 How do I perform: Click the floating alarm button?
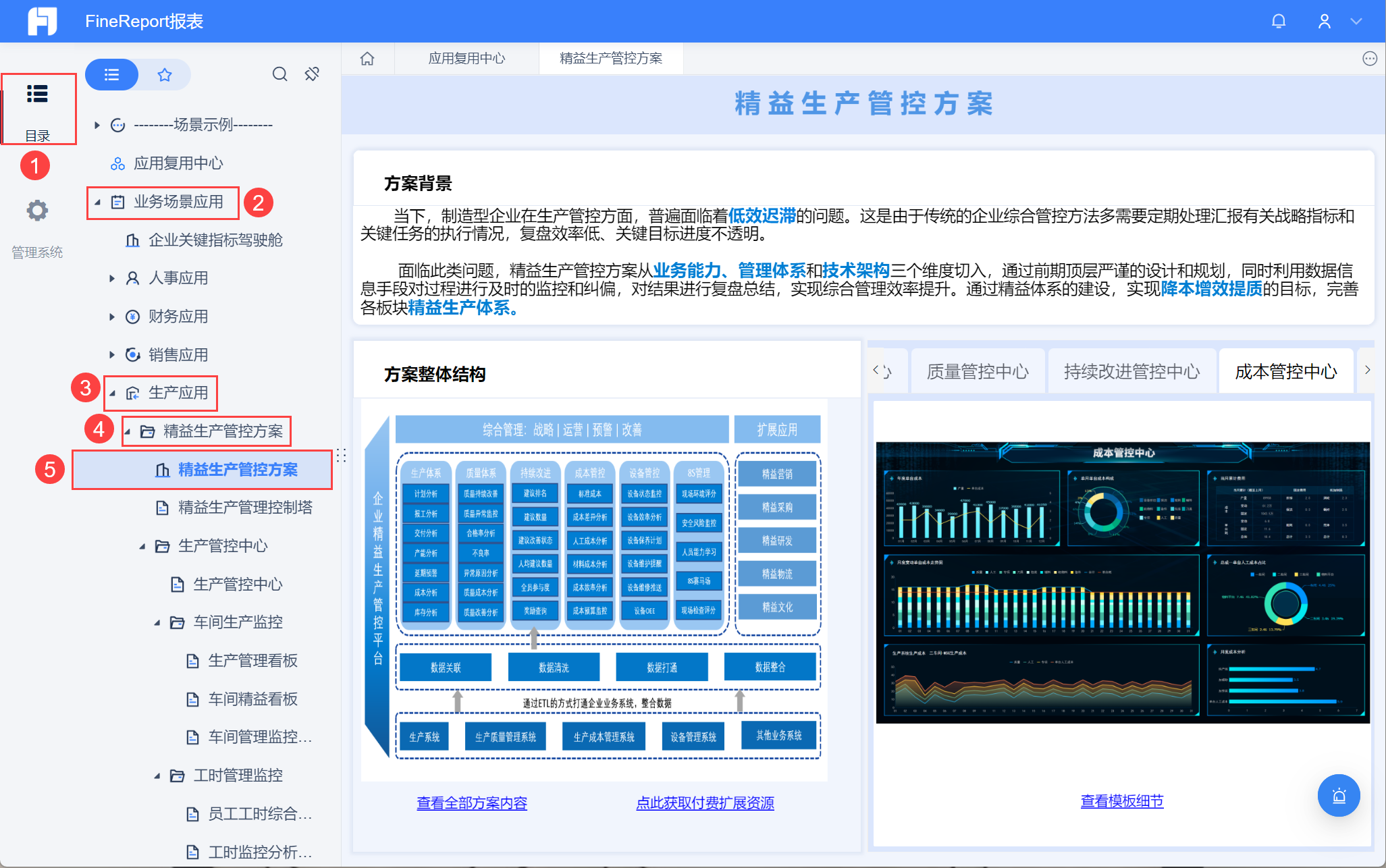click(x=1338, y=796)
